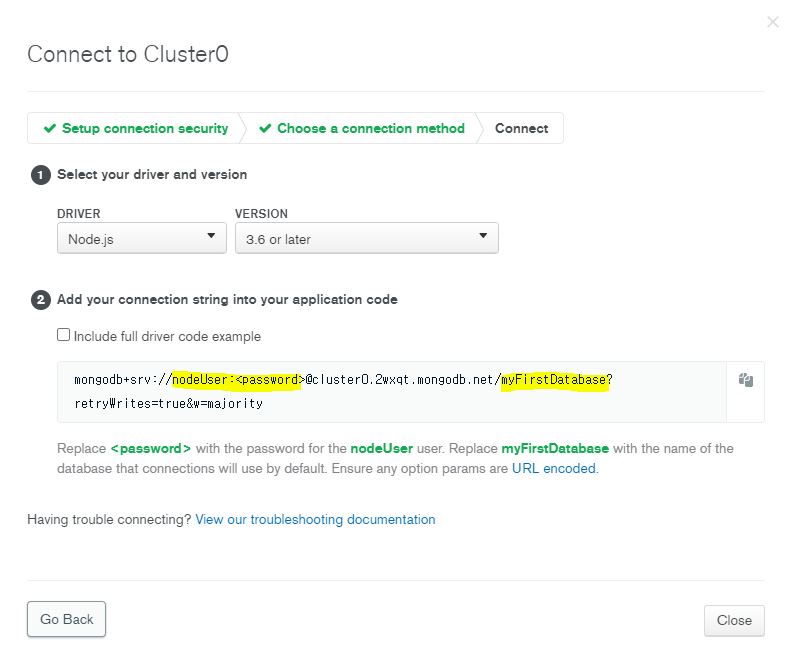
Task: Click the DRIVER label
Action: pos(79,214)
